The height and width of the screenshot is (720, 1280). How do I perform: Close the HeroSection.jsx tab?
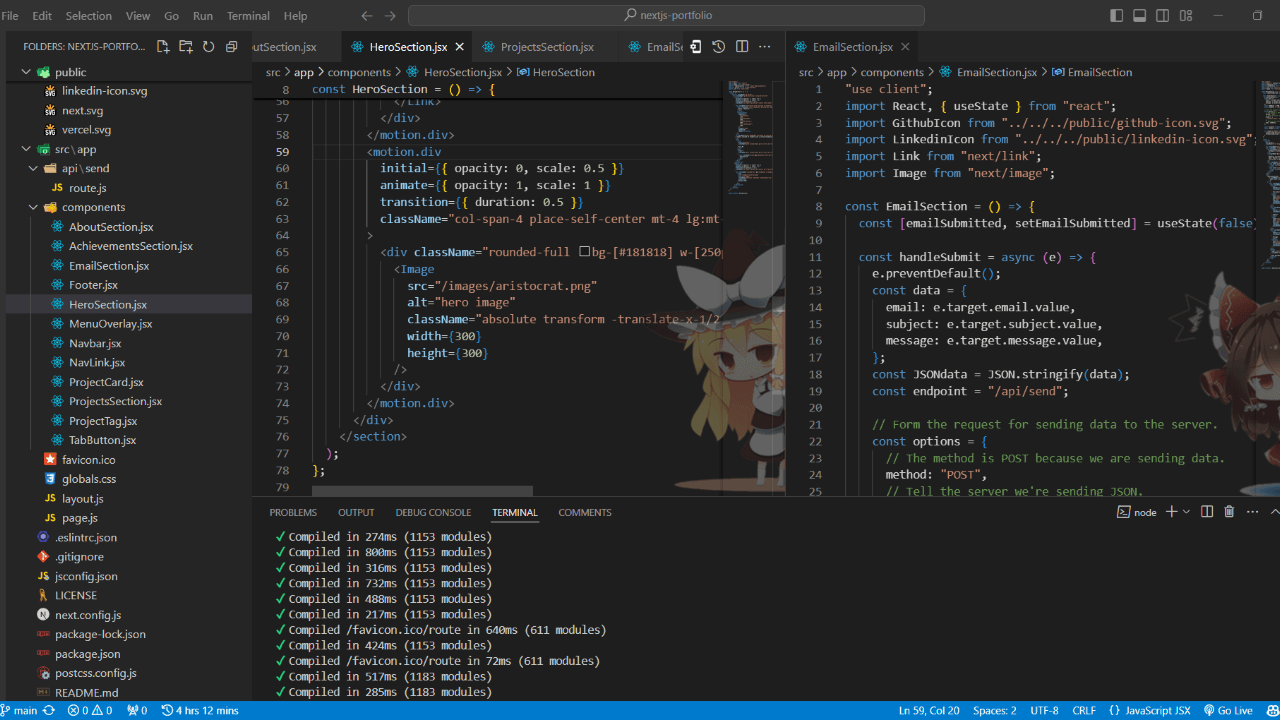460,47
